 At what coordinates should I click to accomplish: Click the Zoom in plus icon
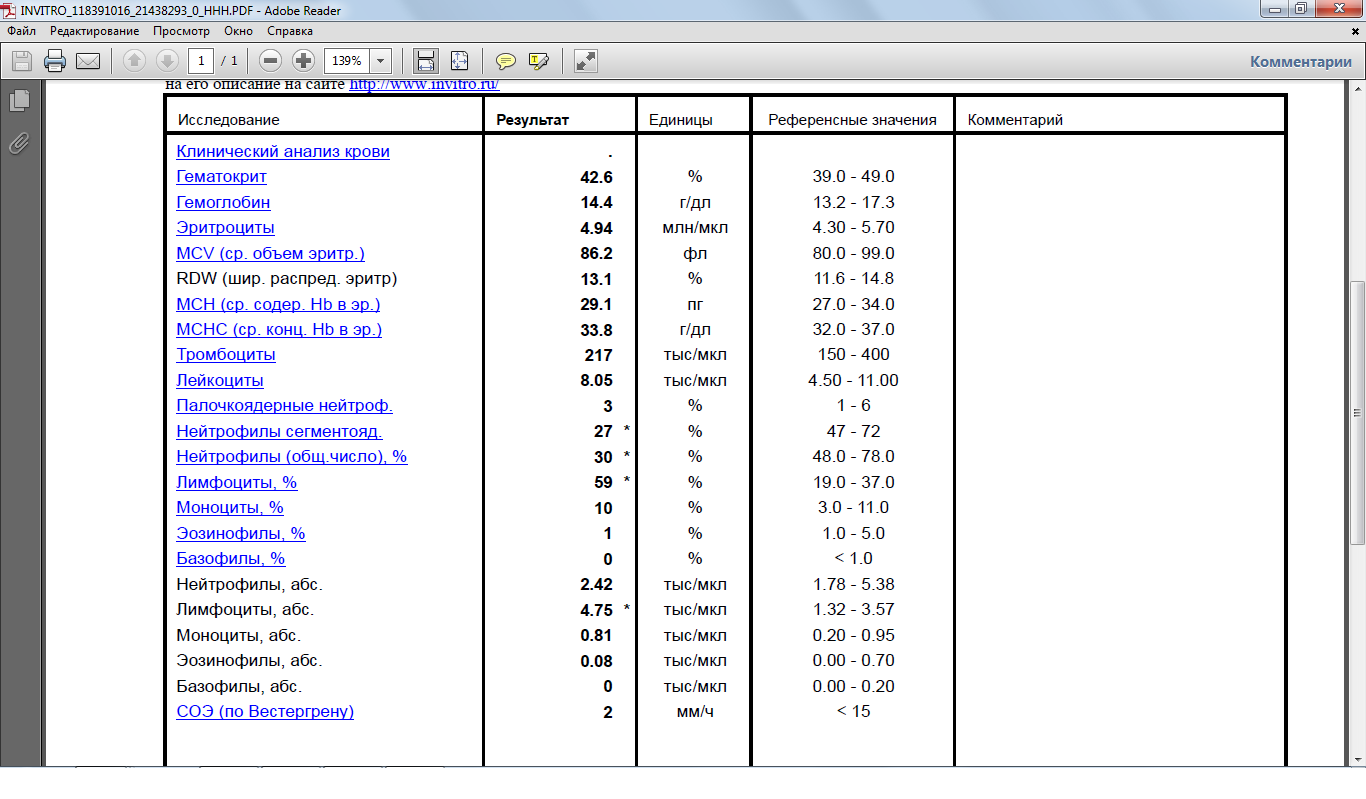302,61
